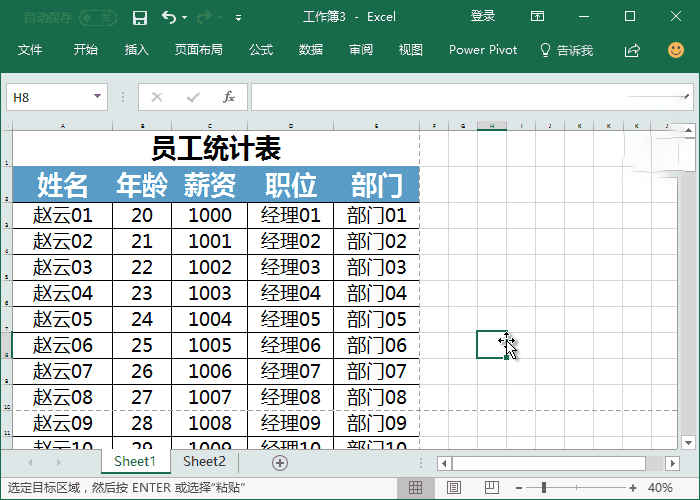Click the 年龄 header cell
The width and height of the screenshot is (700, 500).
pyautogui.click(x=142, y=185)
